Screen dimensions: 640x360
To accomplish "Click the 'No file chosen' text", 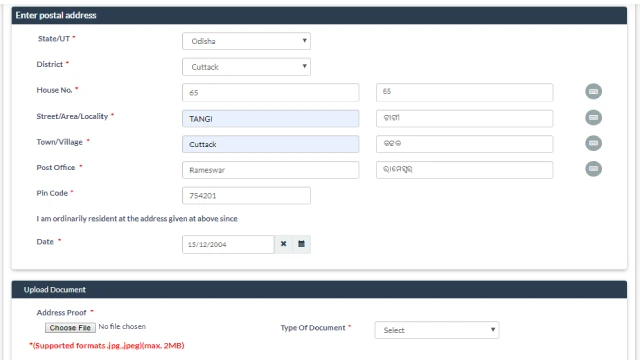I will 122,327.
